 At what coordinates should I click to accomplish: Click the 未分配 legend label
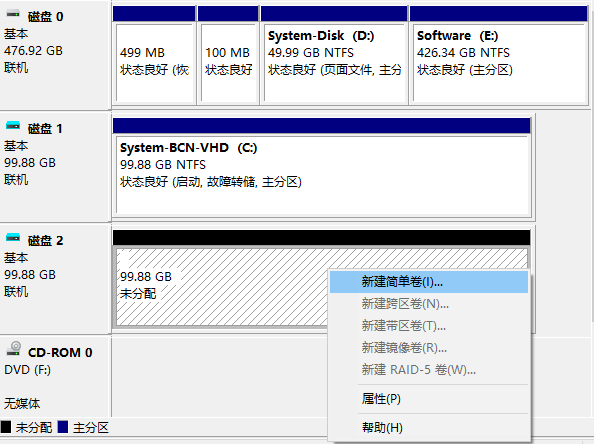coord(34,428)
